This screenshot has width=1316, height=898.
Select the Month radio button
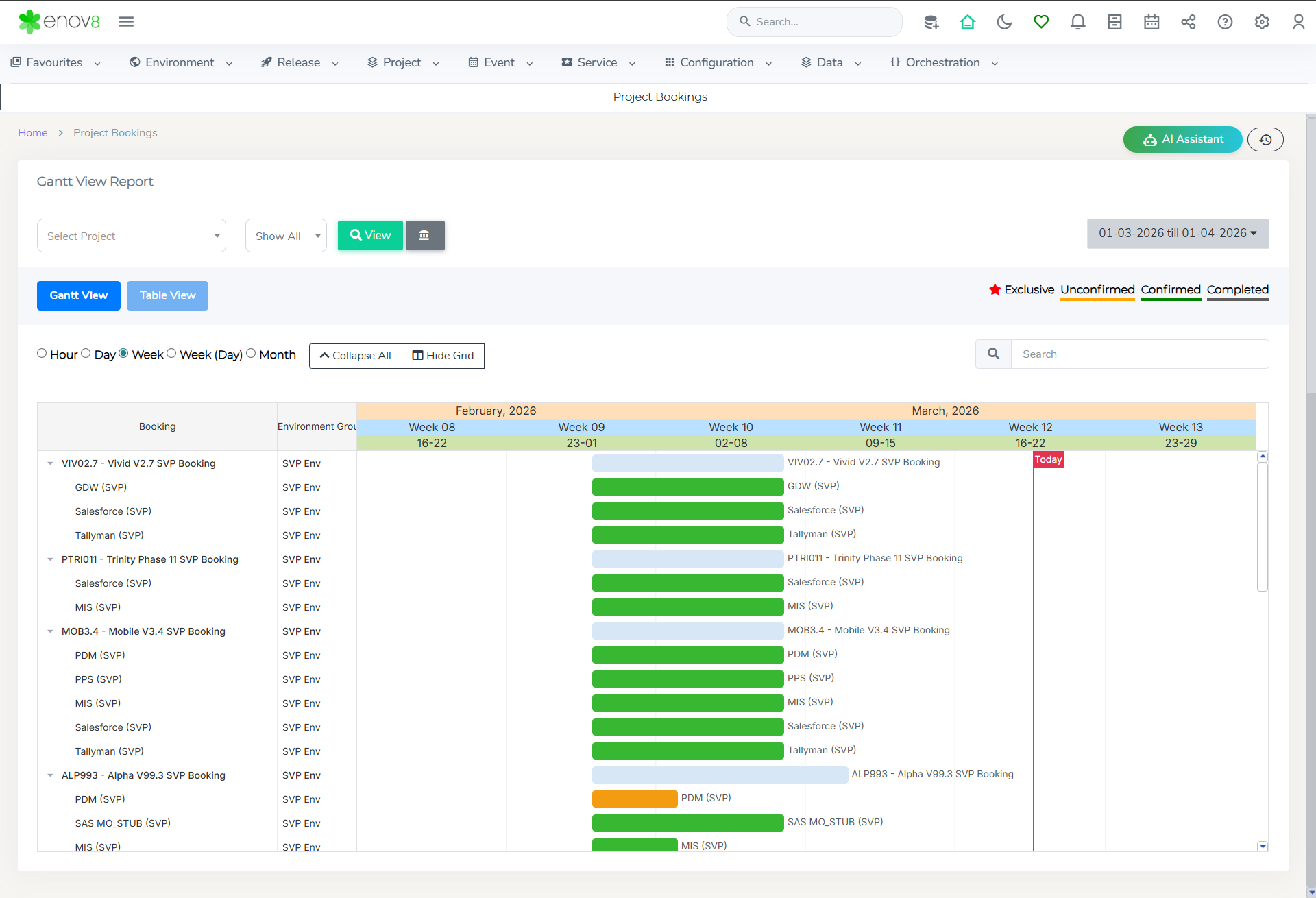251,354
